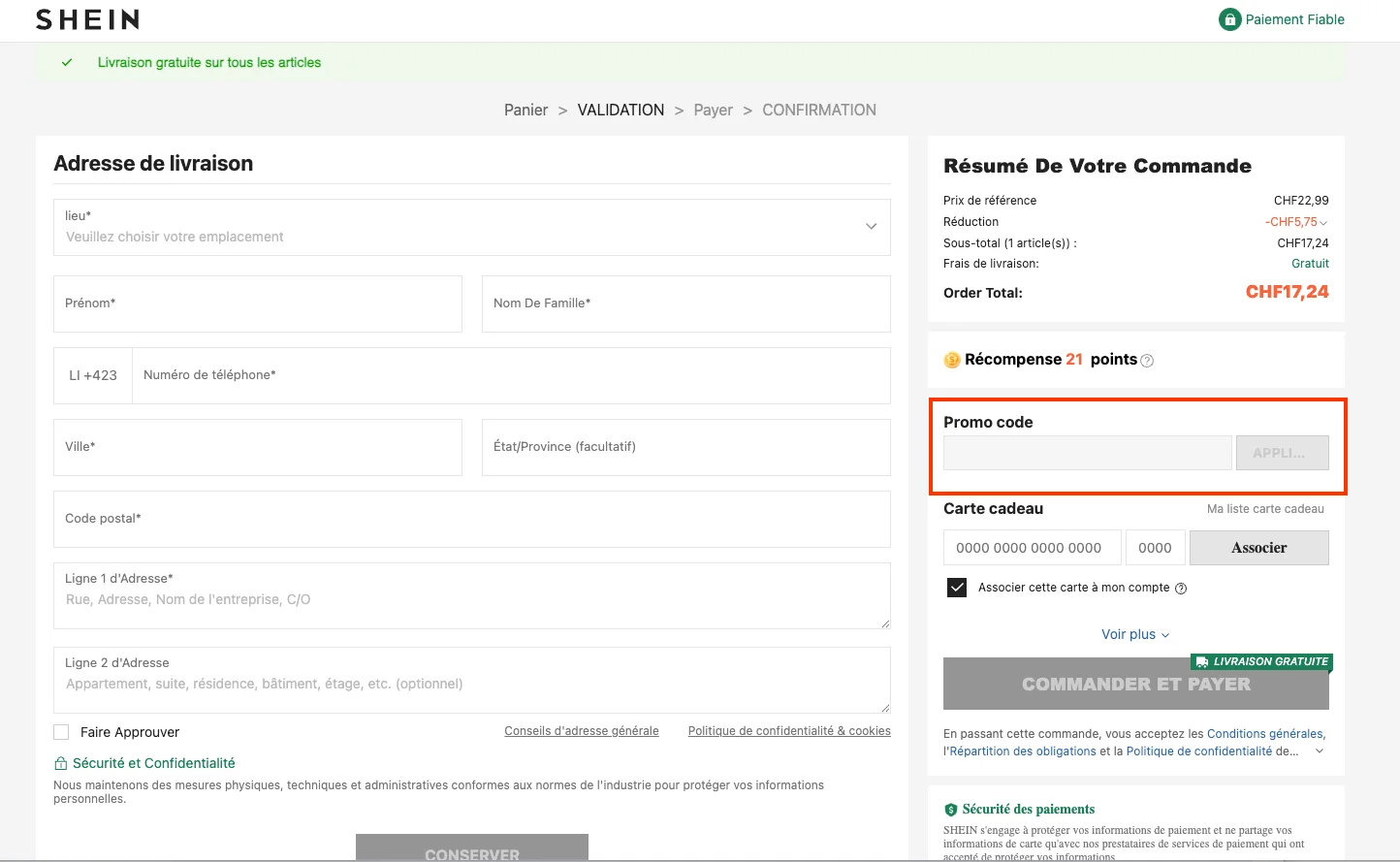Click the truck icon on LIVRAISON GRATUITE badge
The height and width of the screenshot is (862, 1400).
[x=1203, y=661]
